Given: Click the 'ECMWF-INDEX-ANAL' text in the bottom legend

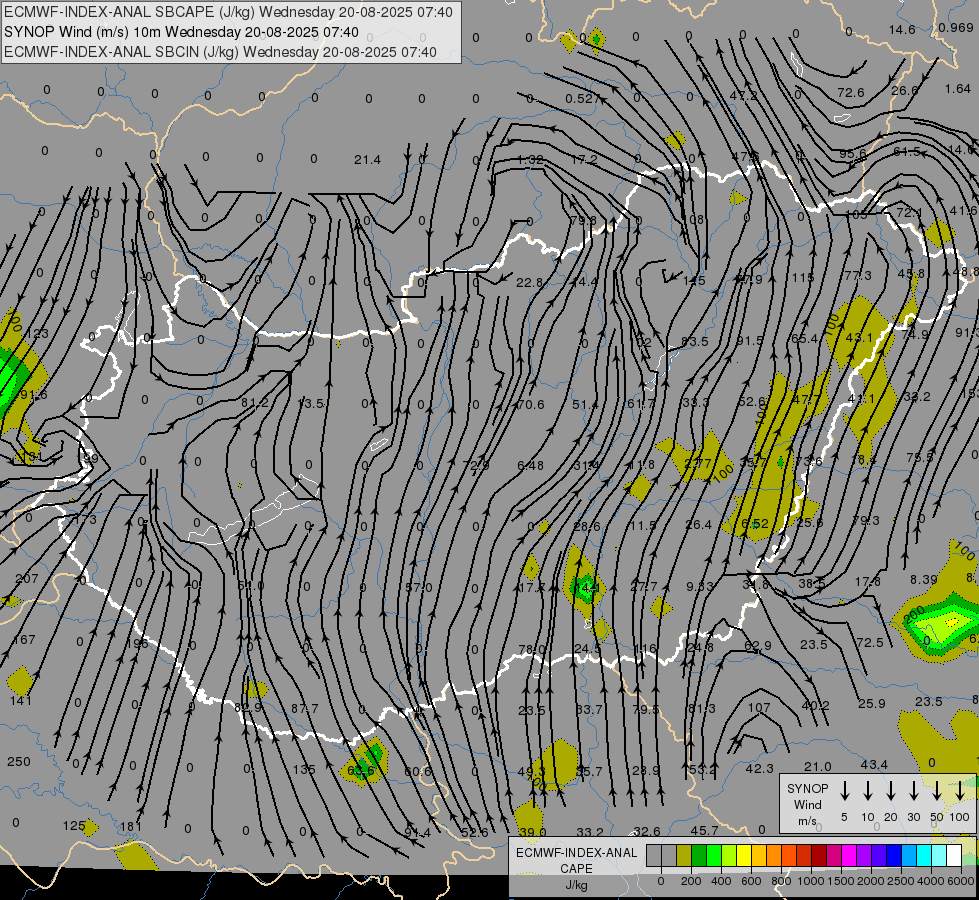Looking at the screenshot, I should (576, 853).
